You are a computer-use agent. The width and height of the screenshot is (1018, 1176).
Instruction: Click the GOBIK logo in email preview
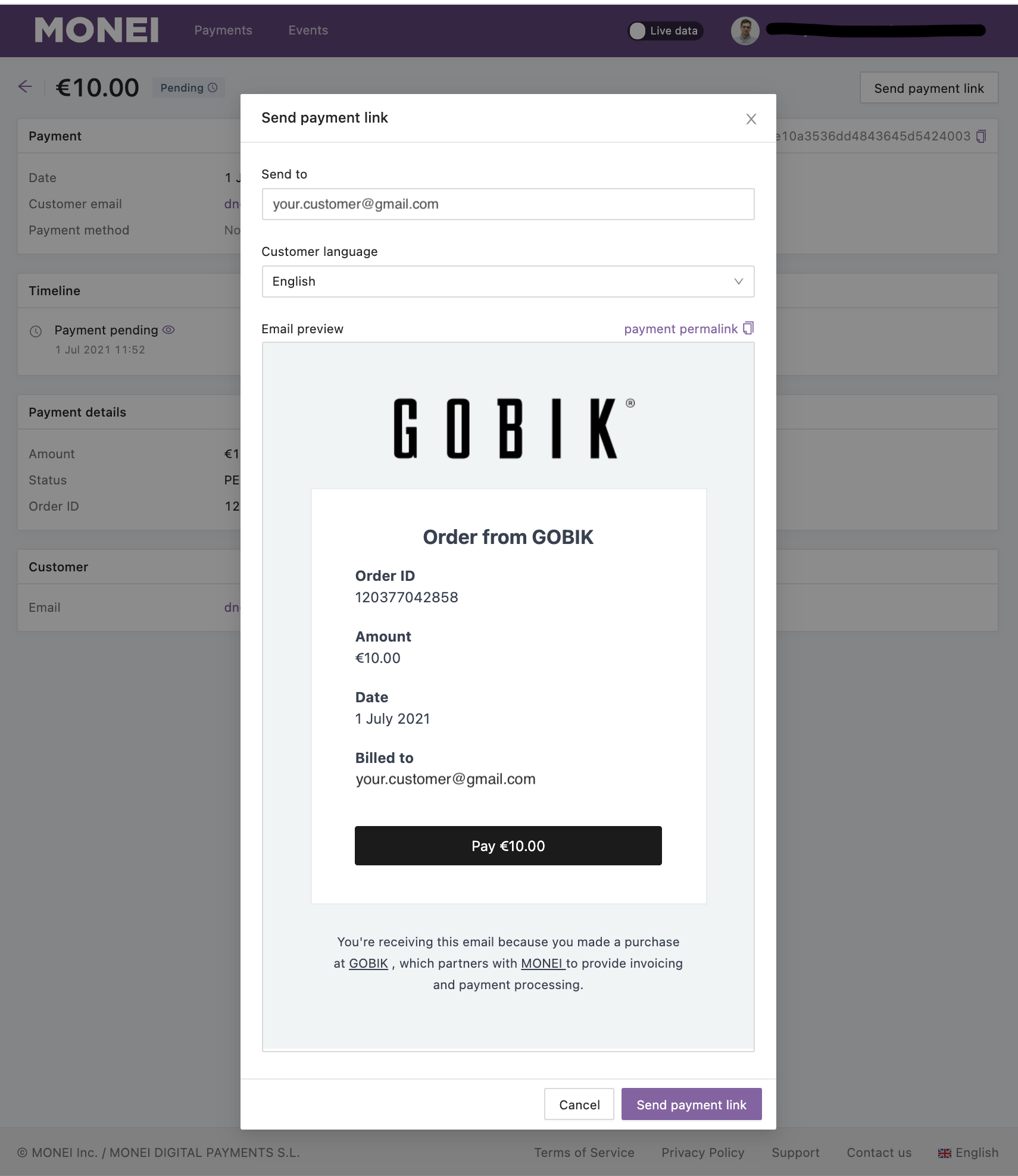tap(514, 428)
